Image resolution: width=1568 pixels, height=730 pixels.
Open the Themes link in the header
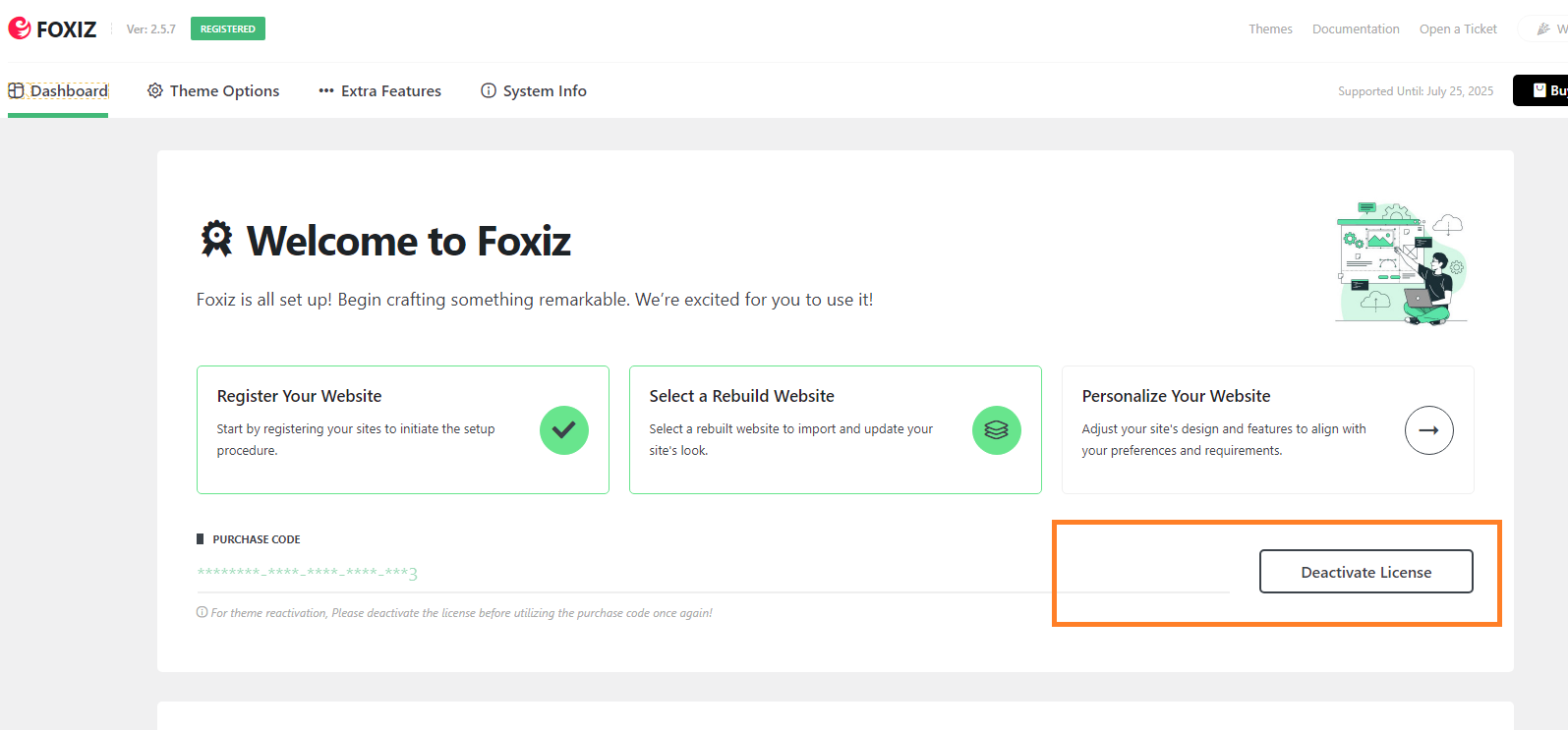(x=1270, y=29)
